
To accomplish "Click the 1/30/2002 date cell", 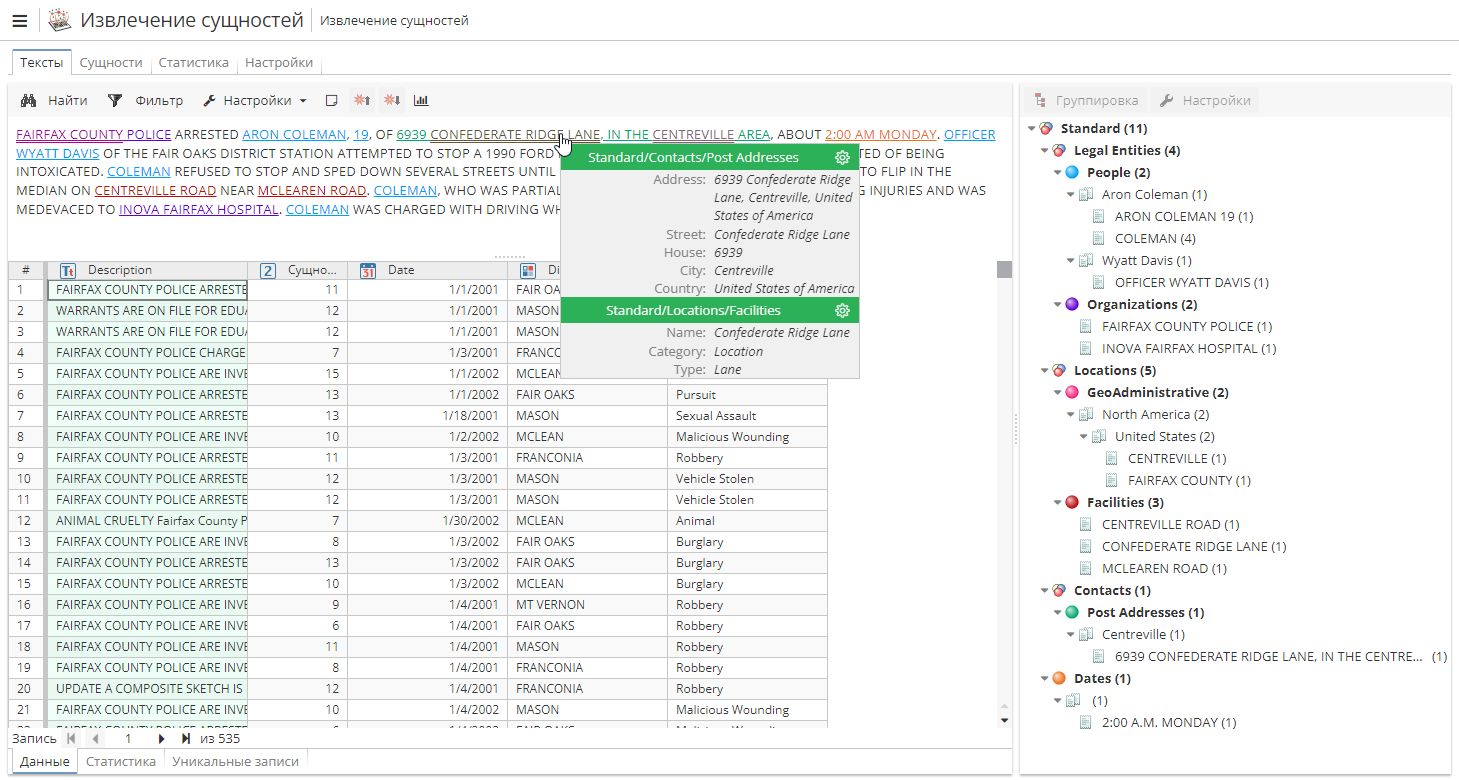I will click(427, 520).
